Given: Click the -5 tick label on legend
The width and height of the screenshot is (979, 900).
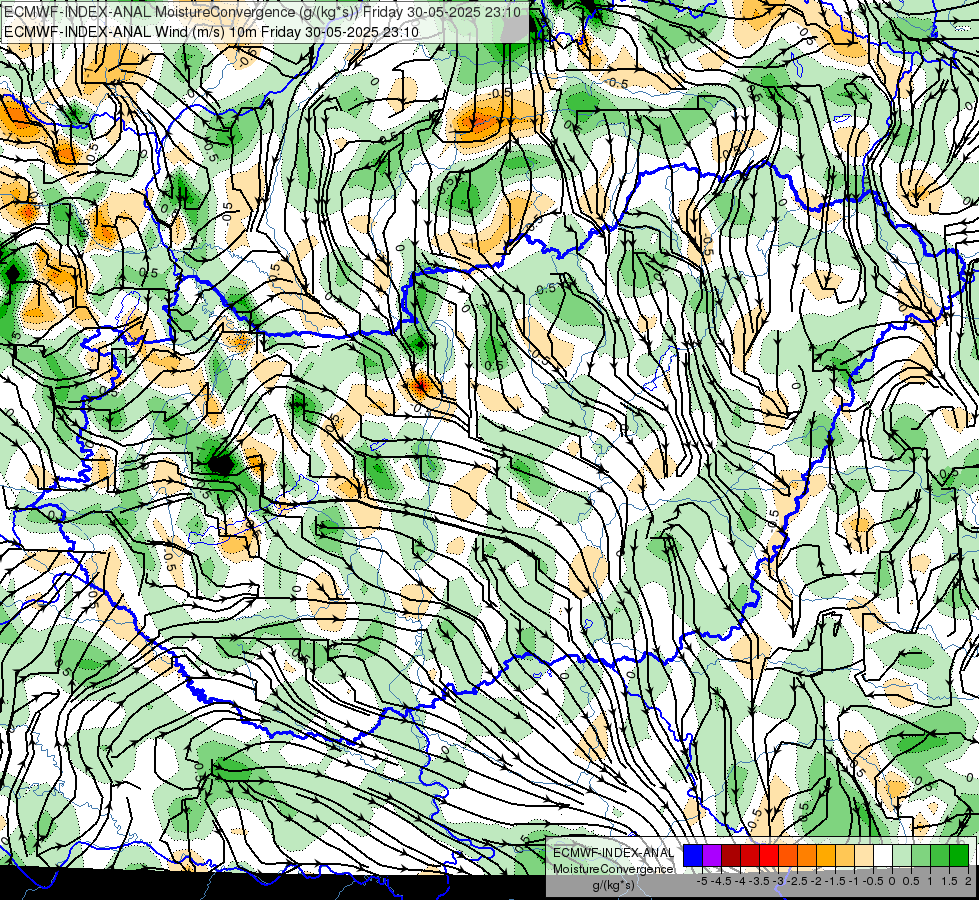Looking at the screenshot, I should point(702,881).
